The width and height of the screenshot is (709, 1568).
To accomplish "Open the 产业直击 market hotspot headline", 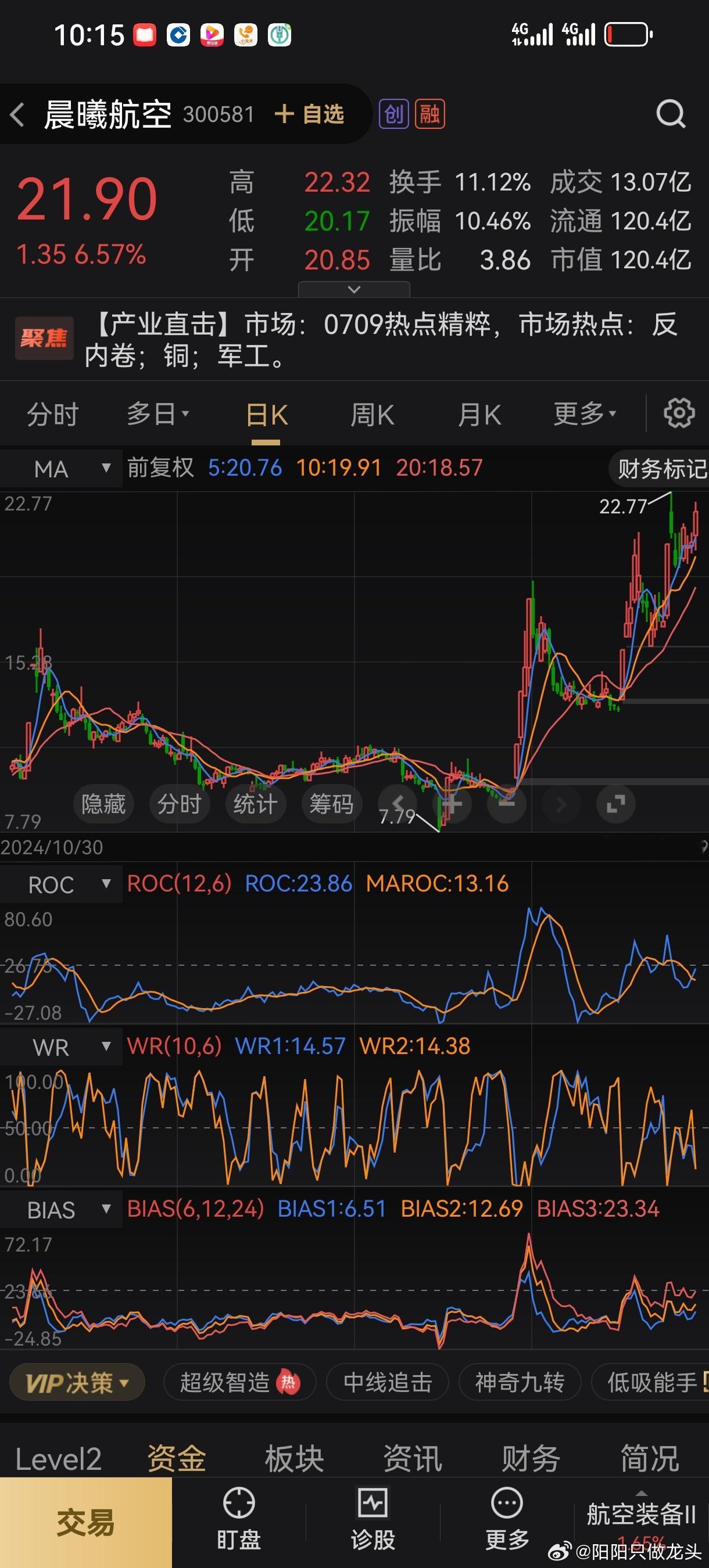I will click(381, 340).
